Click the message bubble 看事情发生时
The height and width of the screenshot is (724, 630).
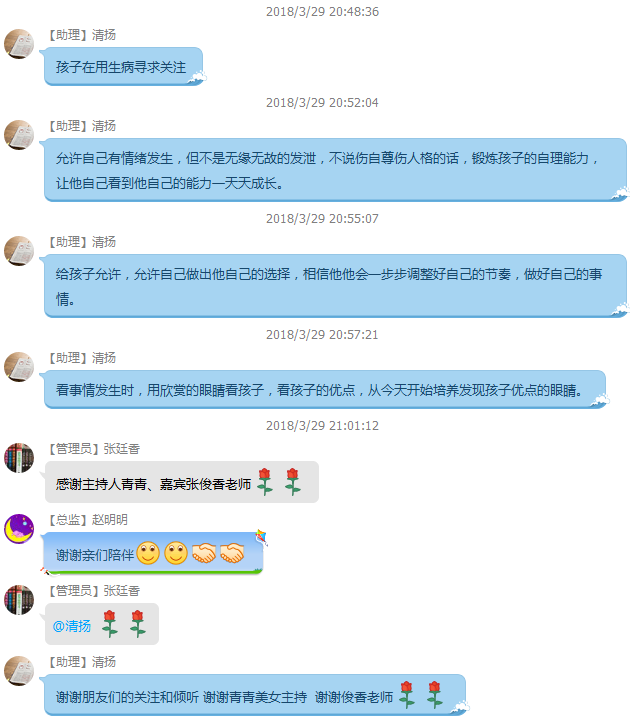click(325, 390)
